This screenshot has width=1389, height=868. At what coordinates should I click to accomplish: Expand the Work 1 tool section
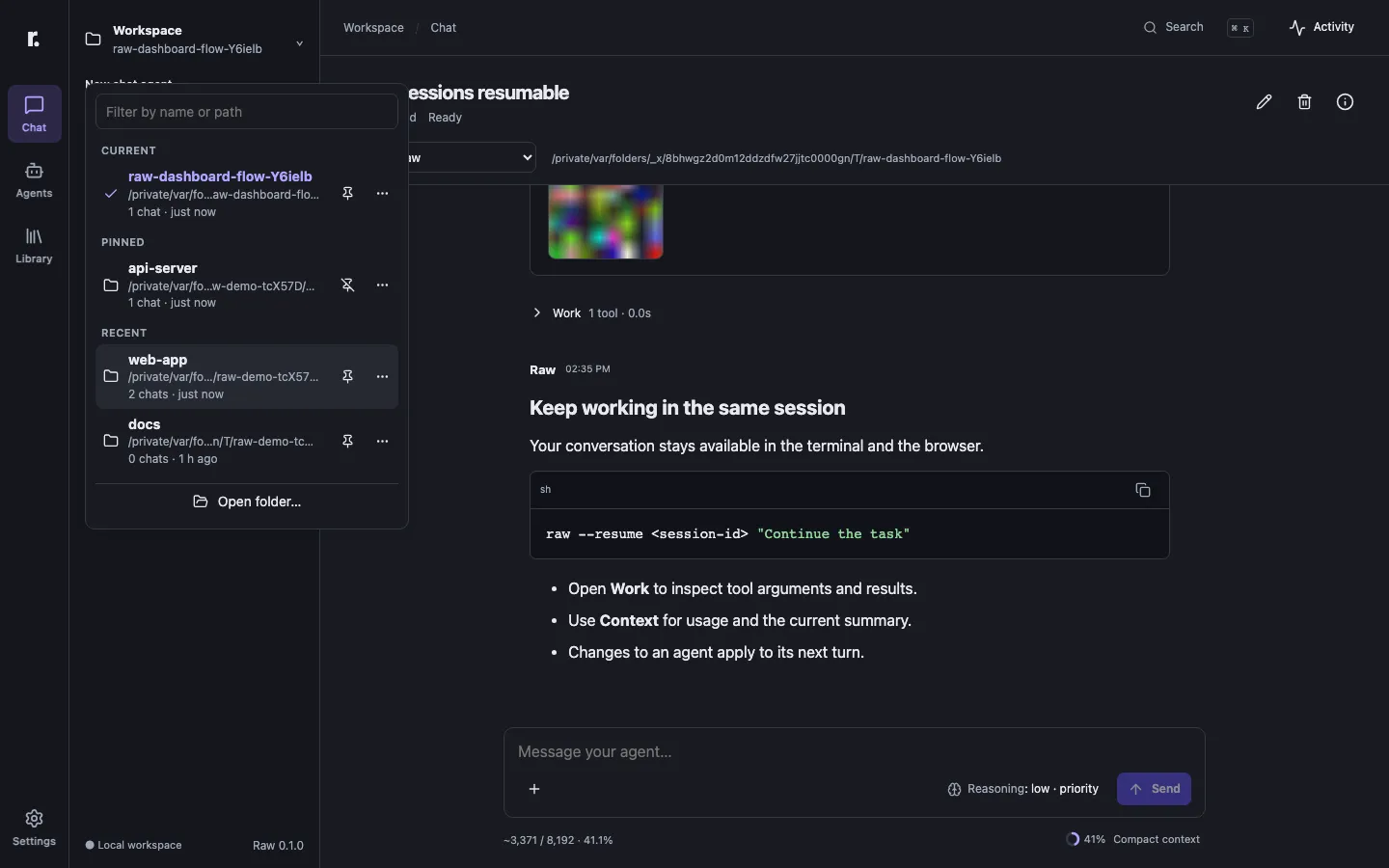592,313
